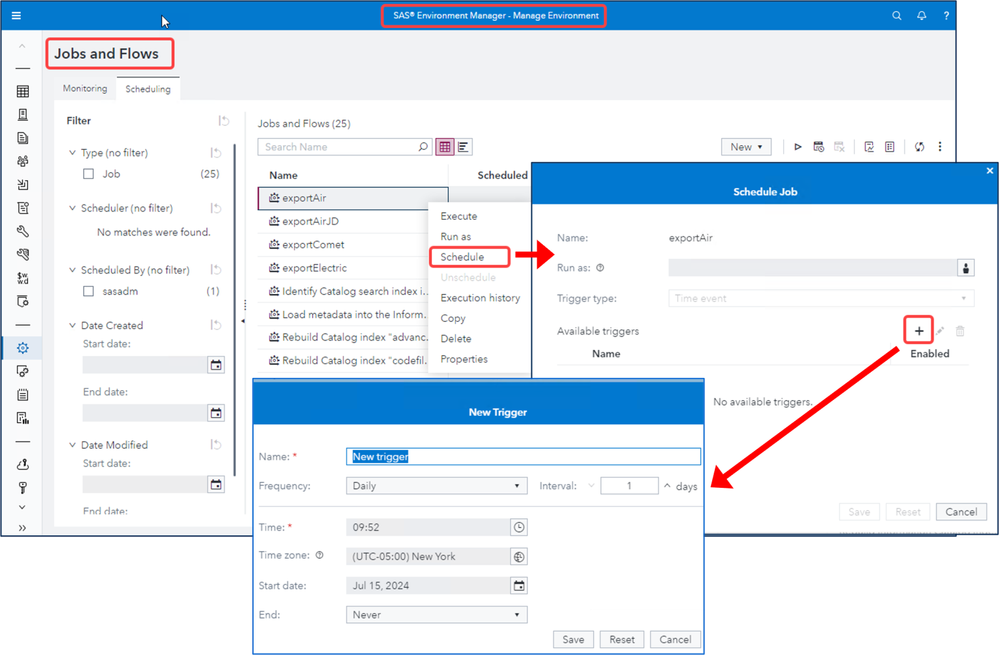The width and height of the screenshot is (999, 655).
Task: Collapse the Scheduler filter section
Action: click(72, 208)
